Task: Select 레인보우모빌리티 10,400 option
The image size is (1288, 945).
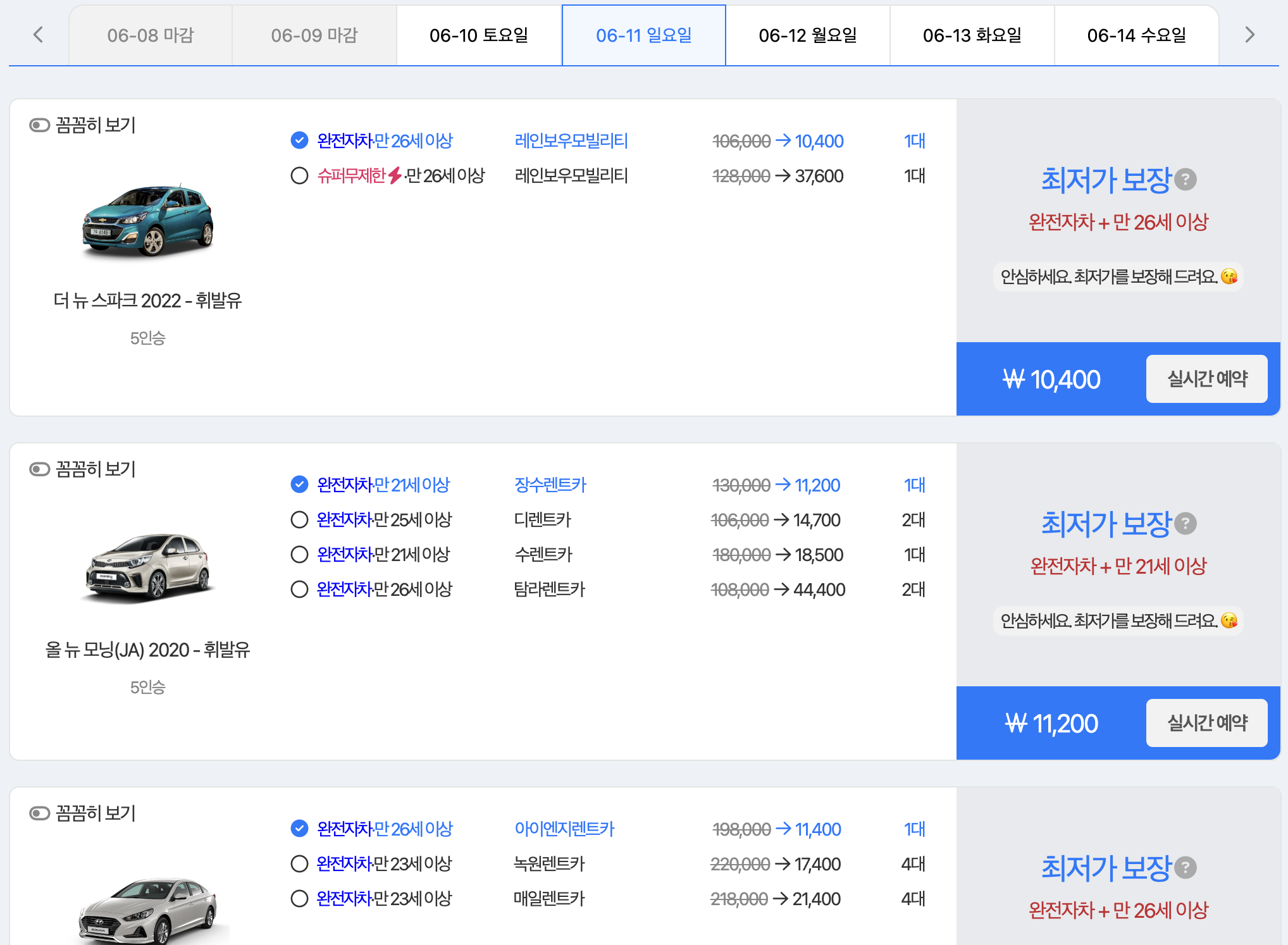Action: (299, 140)
